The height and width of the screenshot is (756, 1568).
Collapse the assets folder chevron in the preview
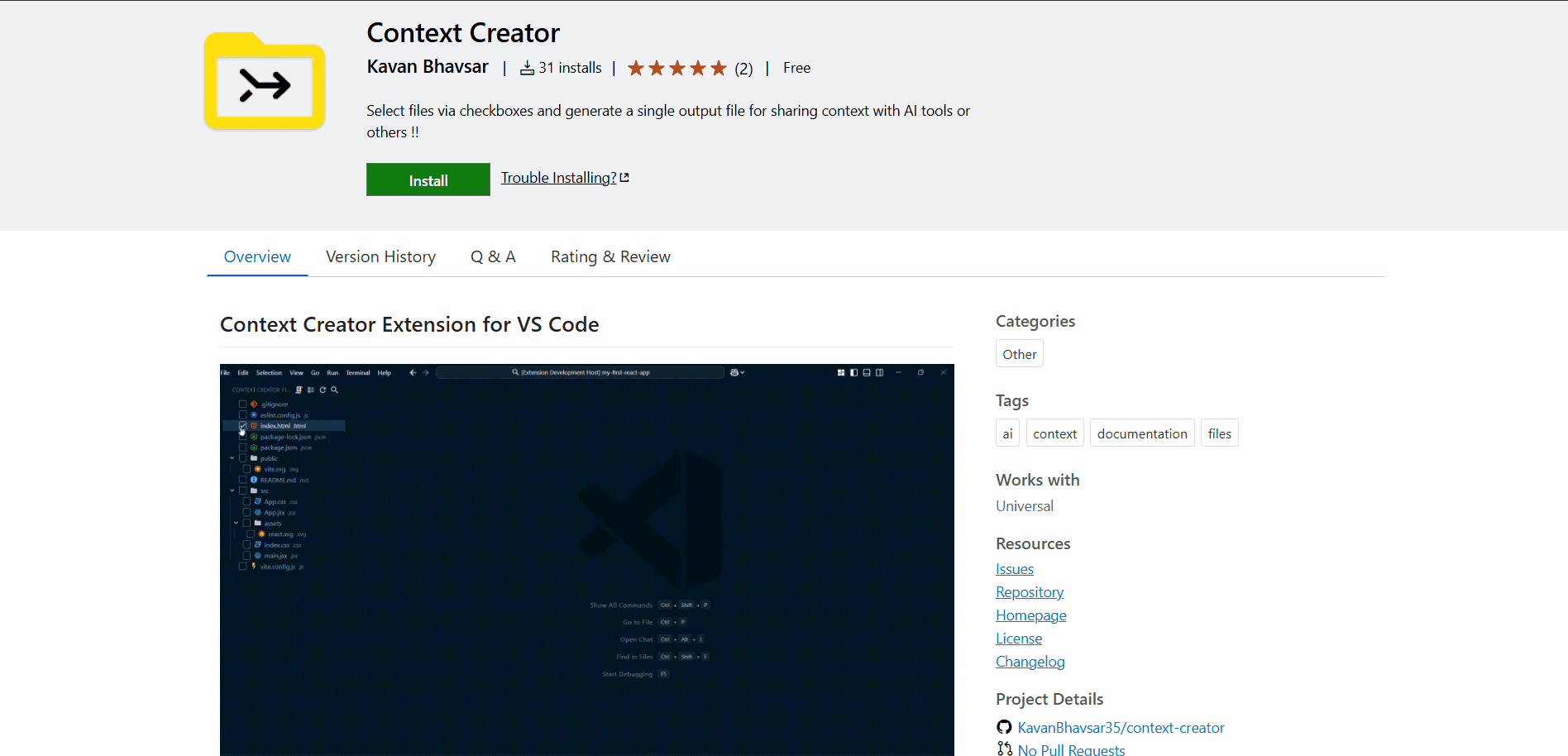[x=237, y=523]
